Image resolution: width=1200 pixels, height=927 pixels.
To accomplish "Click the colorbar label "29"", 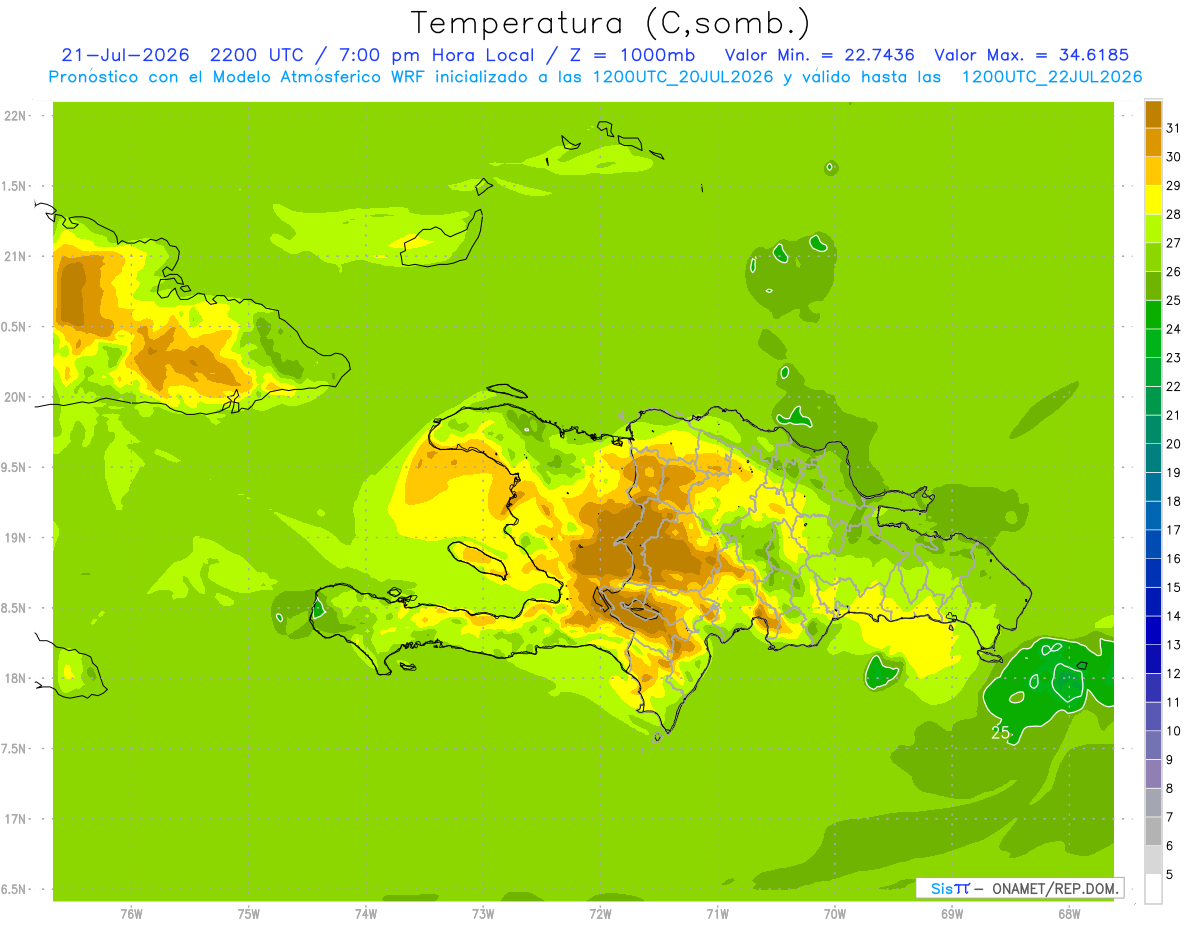I will tap(1173, 185).
